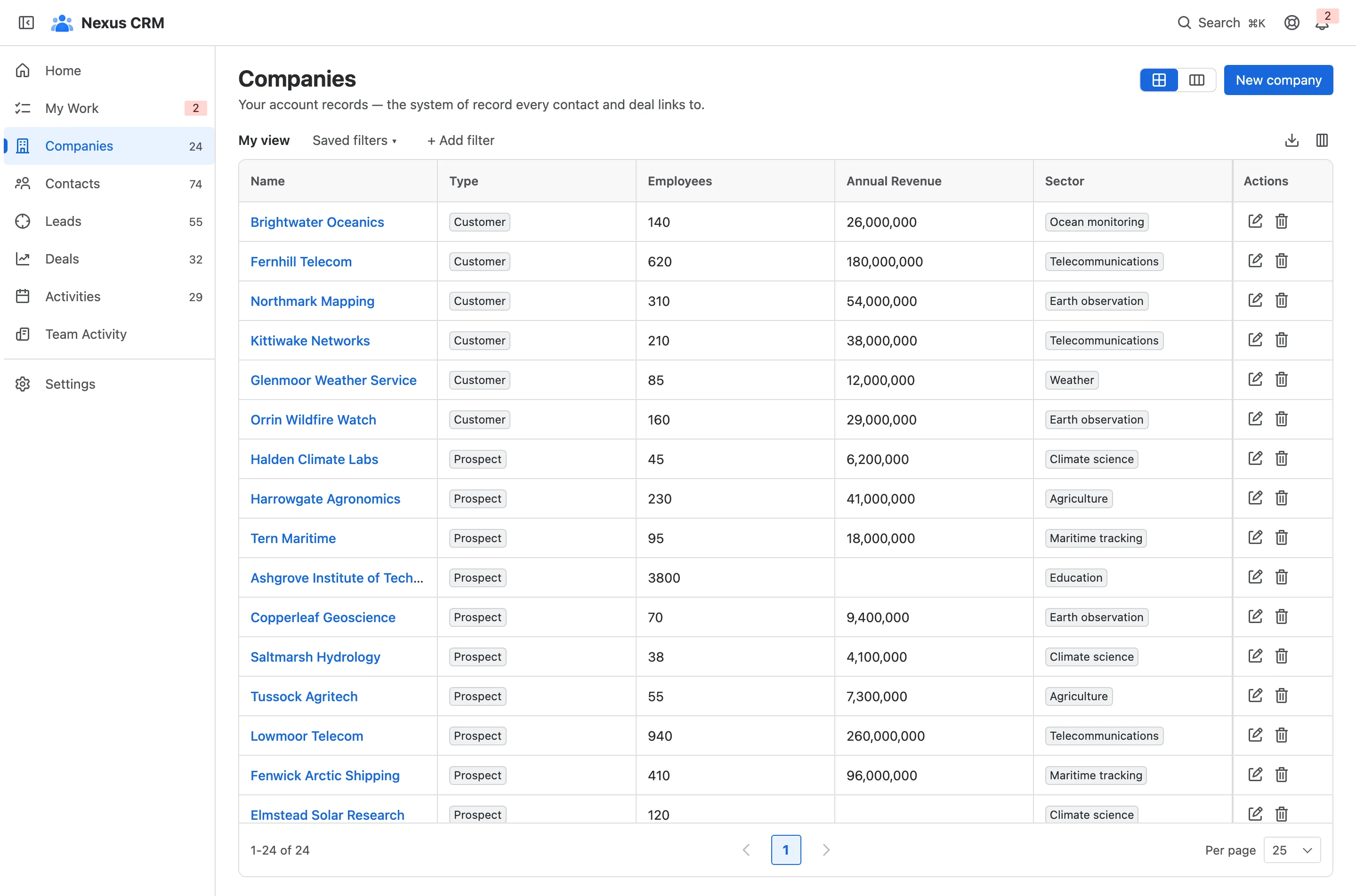The width and height of the screenshot is (1356, 896).
Task: Delete Orrin Wildfire Watch record
Action: coord(1281,419)
